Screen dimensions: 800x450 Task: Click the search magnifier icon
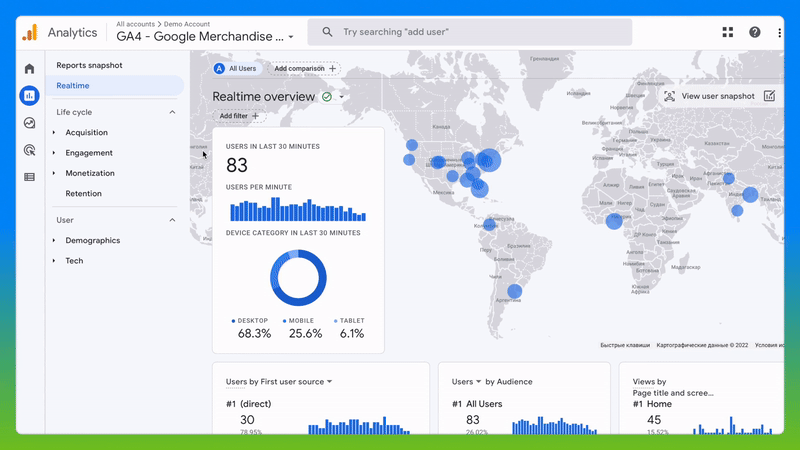[x=327, y=32]
